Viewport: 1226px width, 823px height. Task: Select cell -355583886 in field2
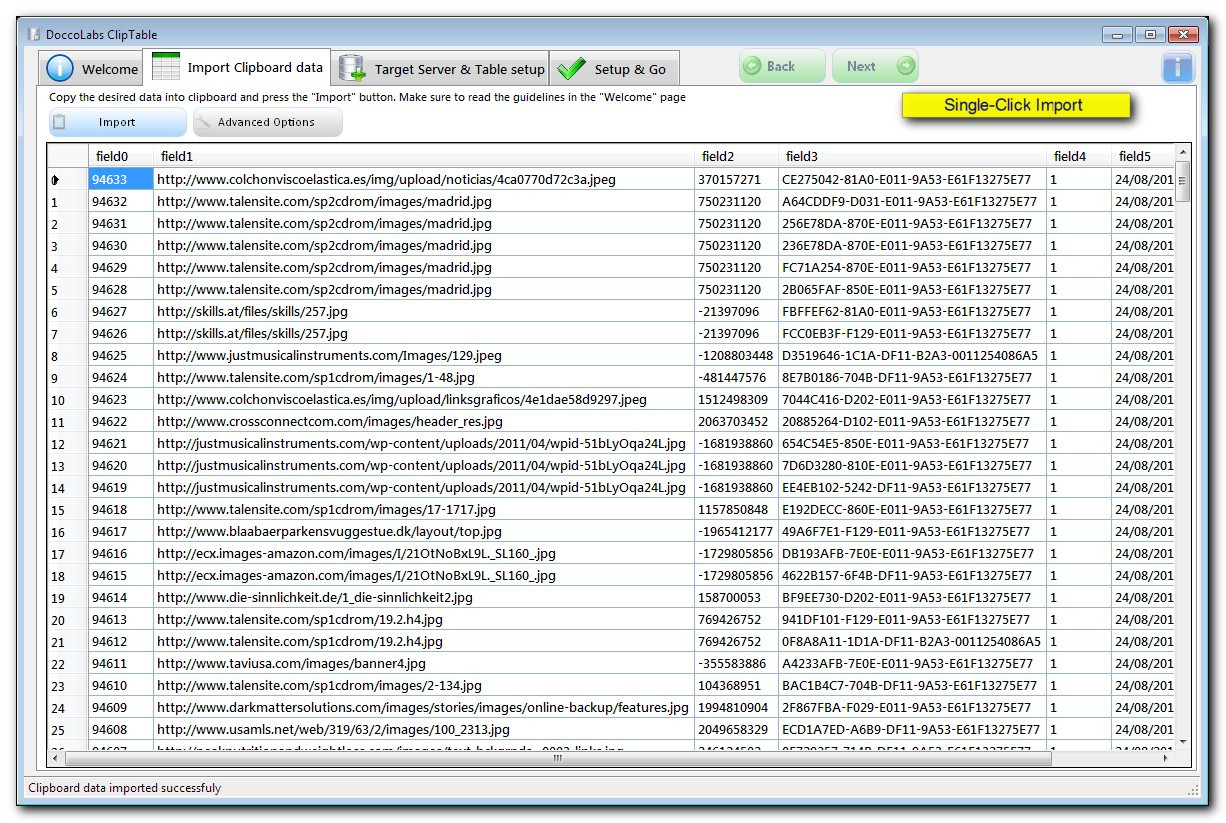[x=737, y=663]
